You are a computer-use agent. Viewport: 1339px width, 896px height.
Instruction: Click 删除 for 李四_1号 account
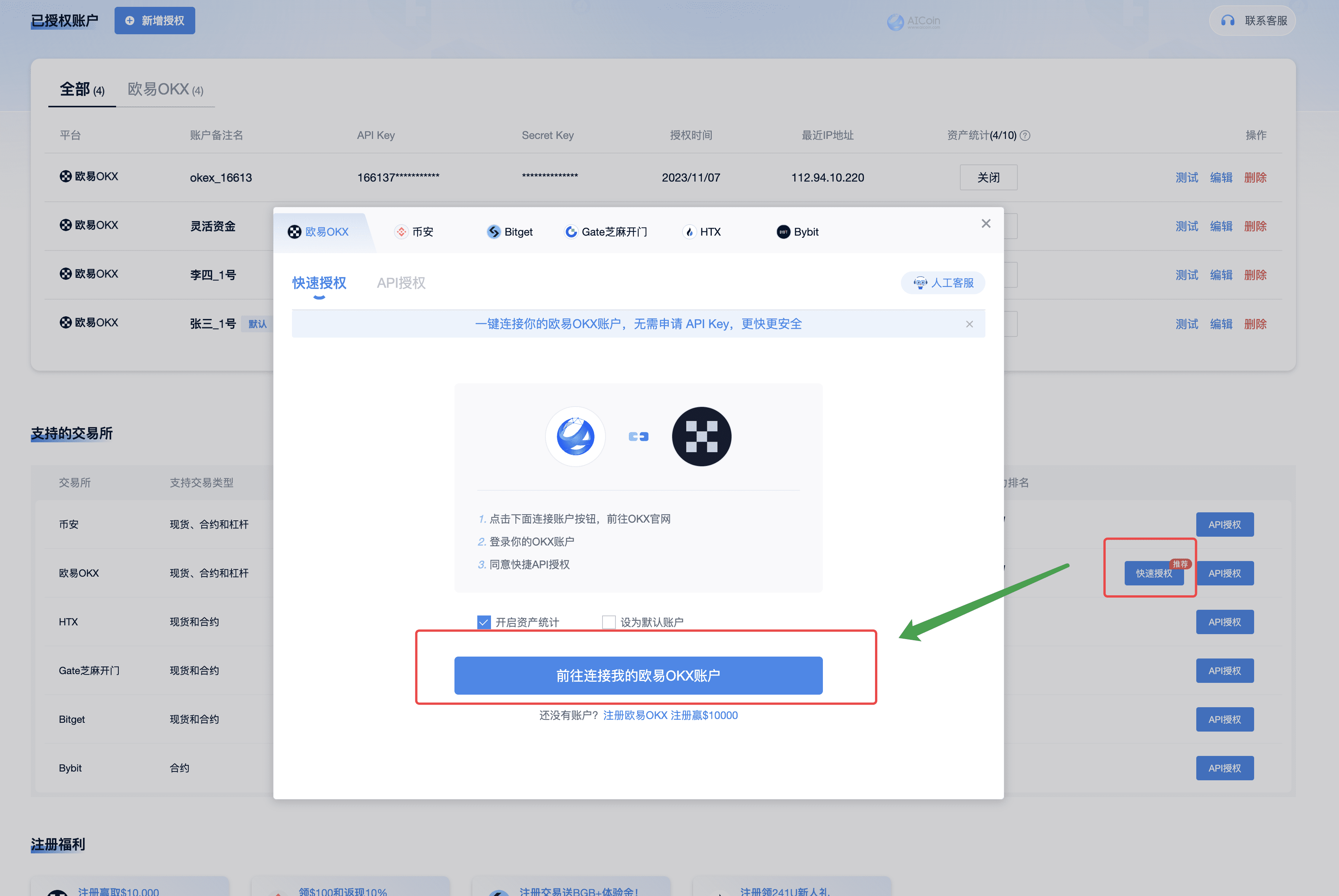1255,275
